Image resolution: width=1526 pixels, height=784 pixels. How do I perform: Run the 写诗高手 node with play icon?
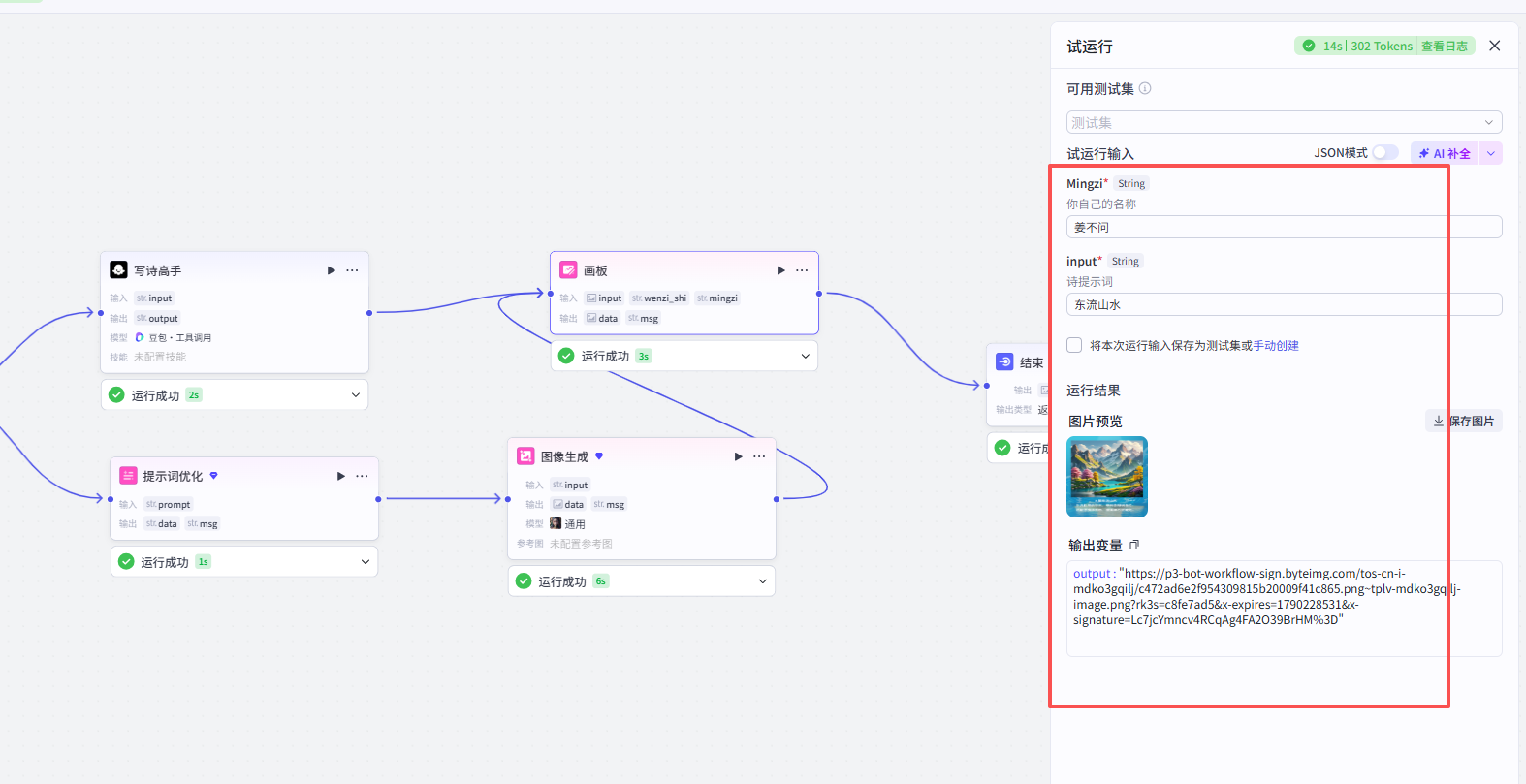pos(332,270)
